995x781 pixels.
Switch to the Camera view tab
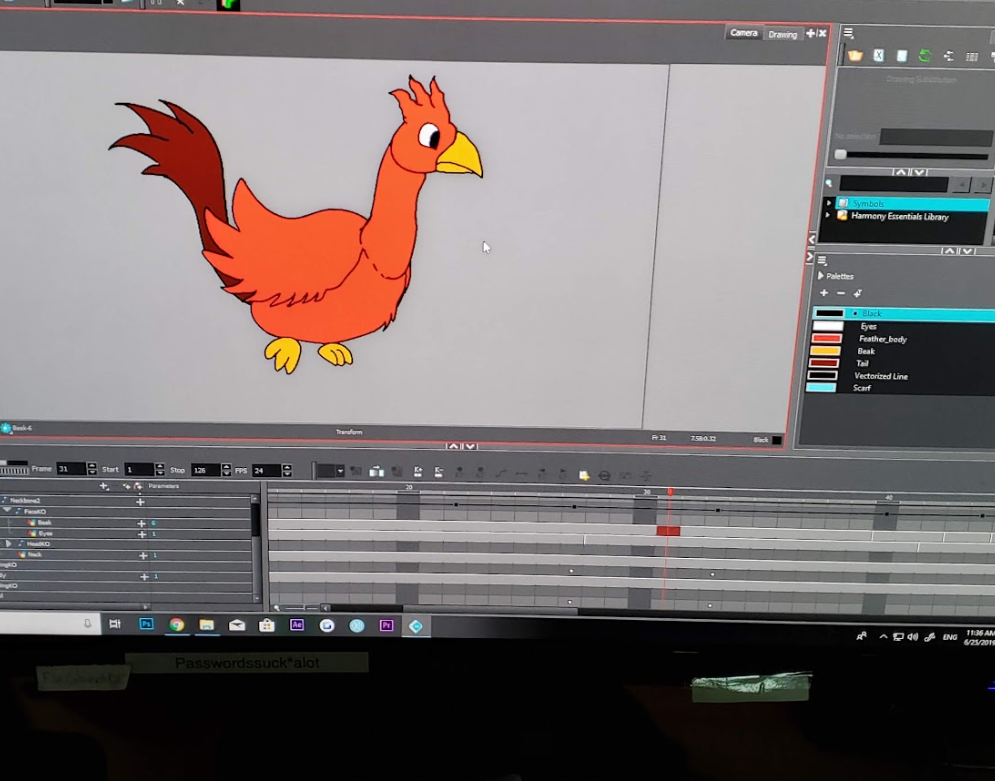(x=743, y=32)
